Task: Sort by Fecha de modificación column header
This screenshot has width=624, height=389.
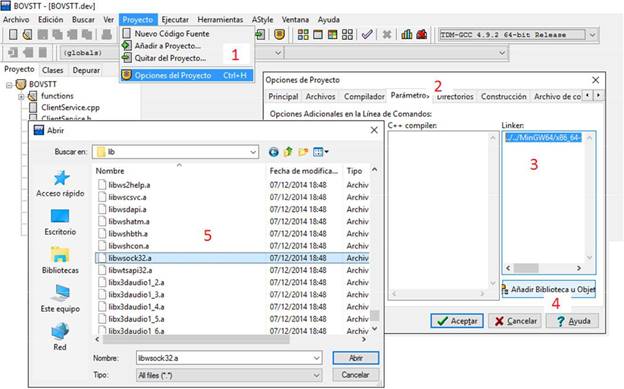Action: pos(303,171)
